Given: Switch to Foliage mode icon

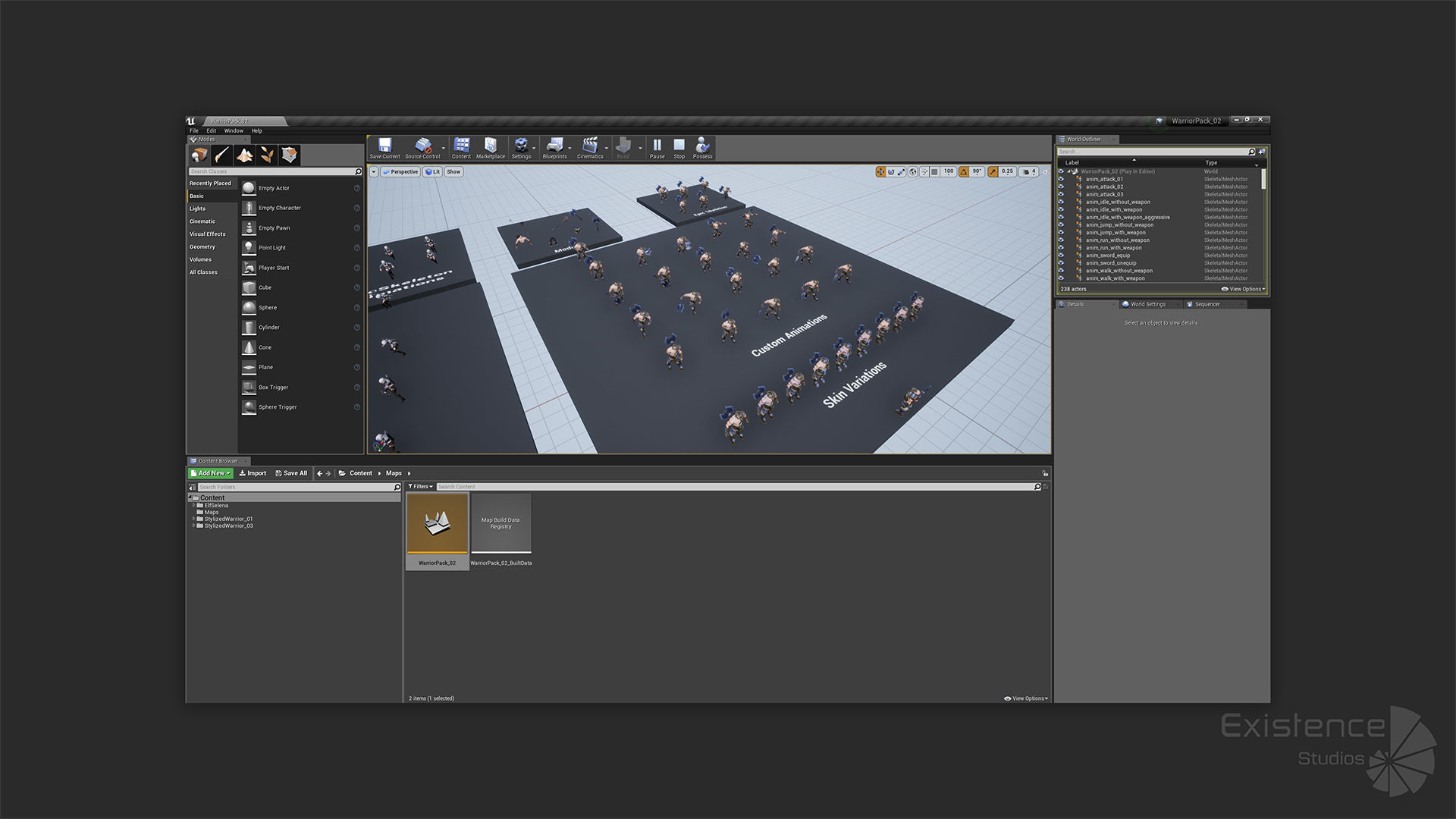Looking at the screenshot, I should (x=266, y=155).
